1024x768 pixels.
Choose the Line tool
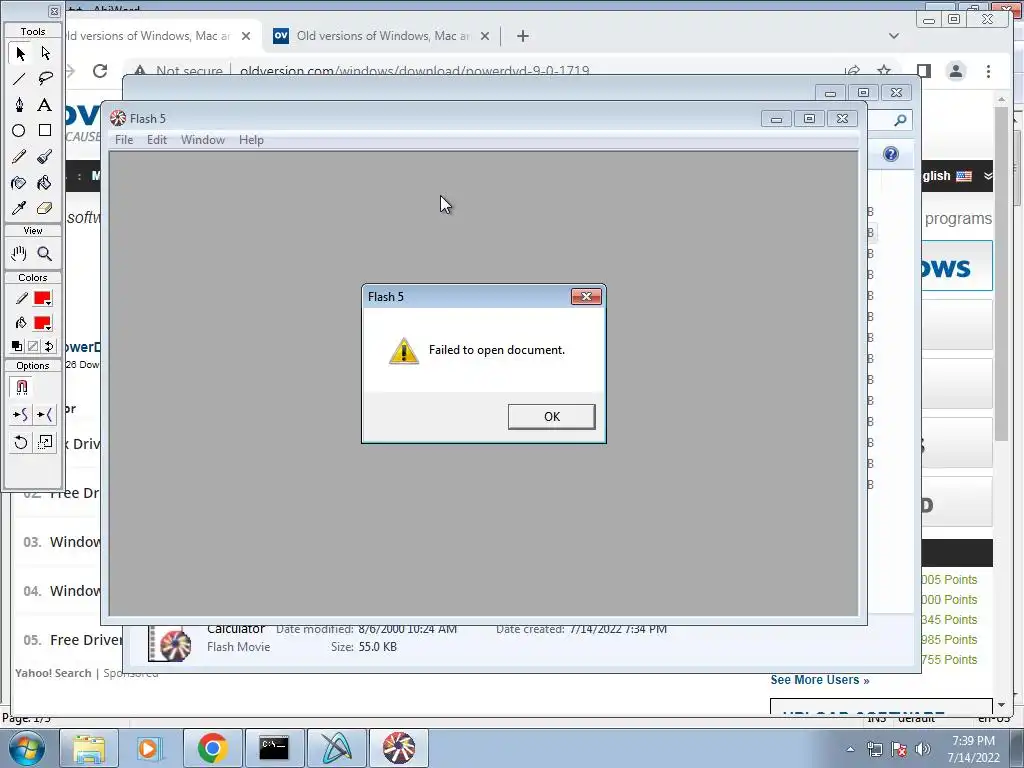(20, 79)
